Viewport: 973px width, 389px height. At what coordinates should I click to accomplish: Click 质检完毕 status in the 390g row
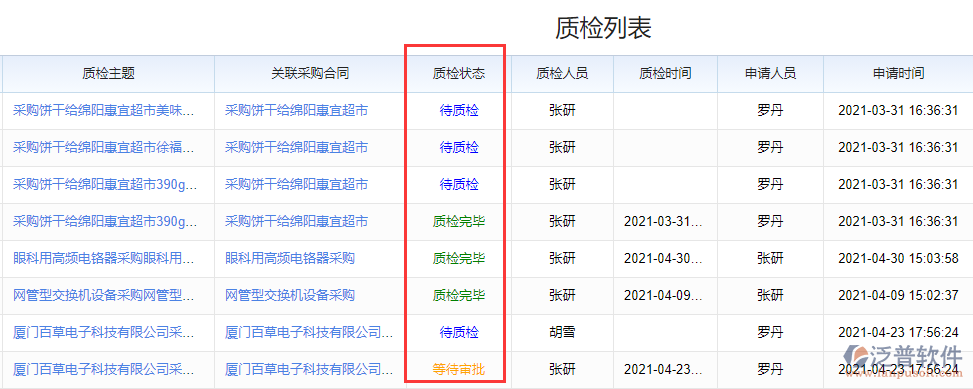click(459, 221)
